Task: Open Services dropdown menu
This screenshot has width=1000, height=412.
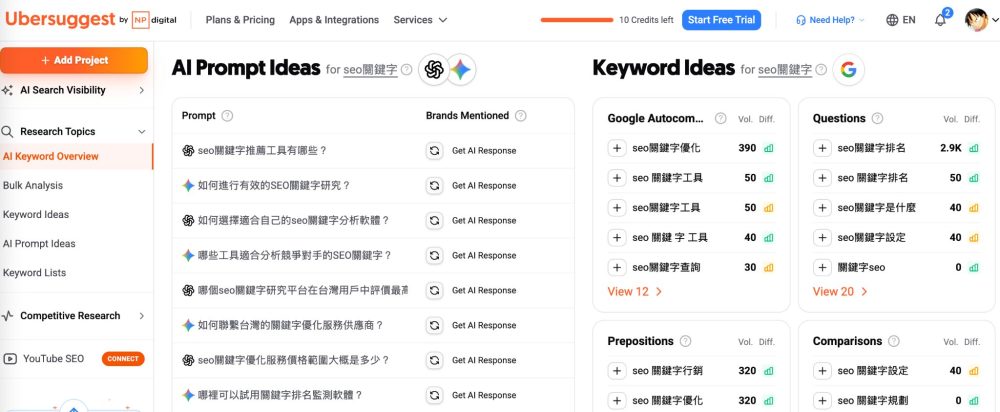Action: 420,20
